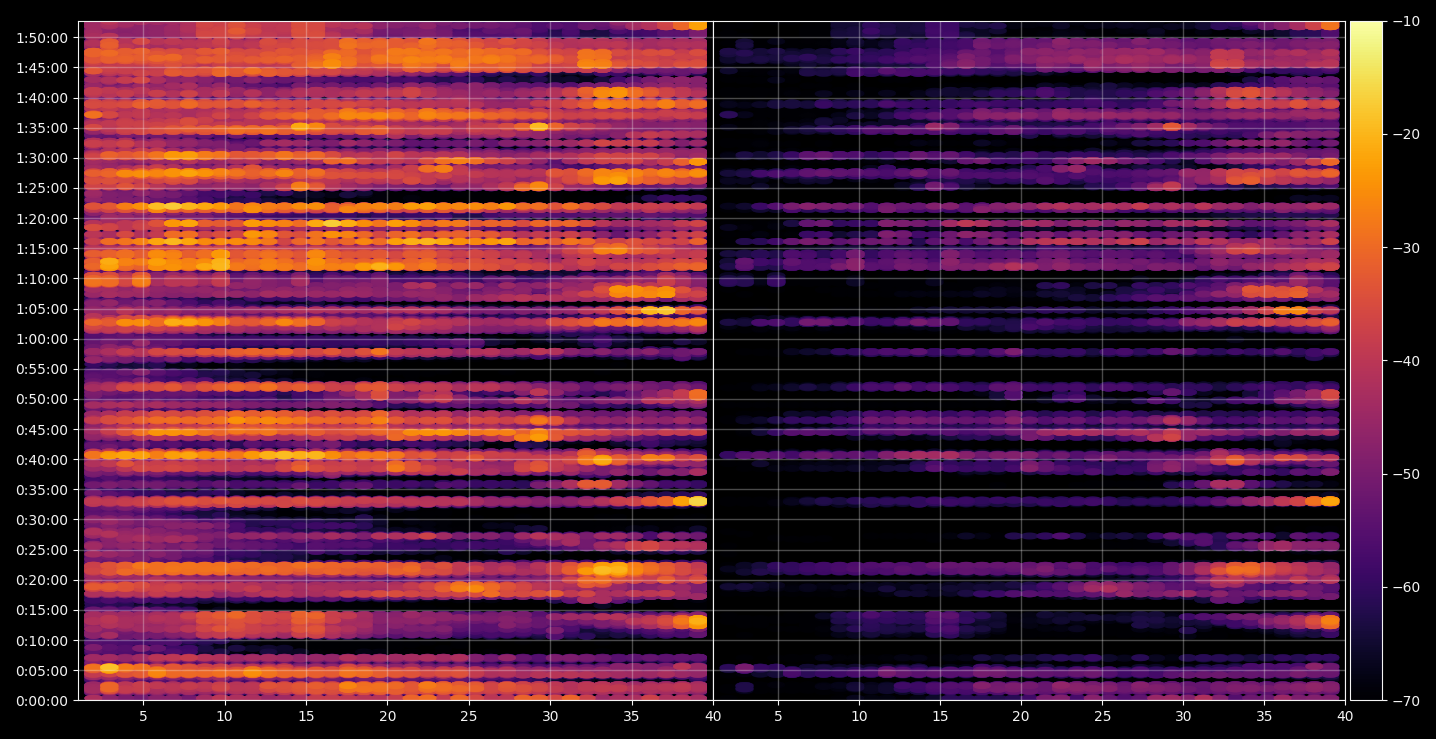This screenshot has height=739, width=1436.
Task: Pick x-axis label 20 under the left heatmap
Action: [387, 716]
